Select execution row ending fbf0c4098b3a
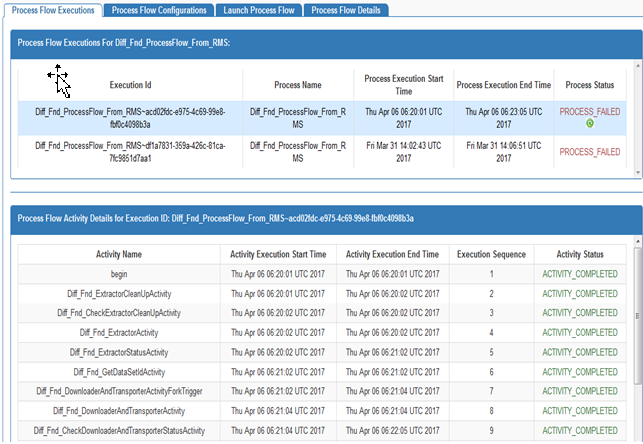Viewport: 643px width, 444px height. (322, 118)
